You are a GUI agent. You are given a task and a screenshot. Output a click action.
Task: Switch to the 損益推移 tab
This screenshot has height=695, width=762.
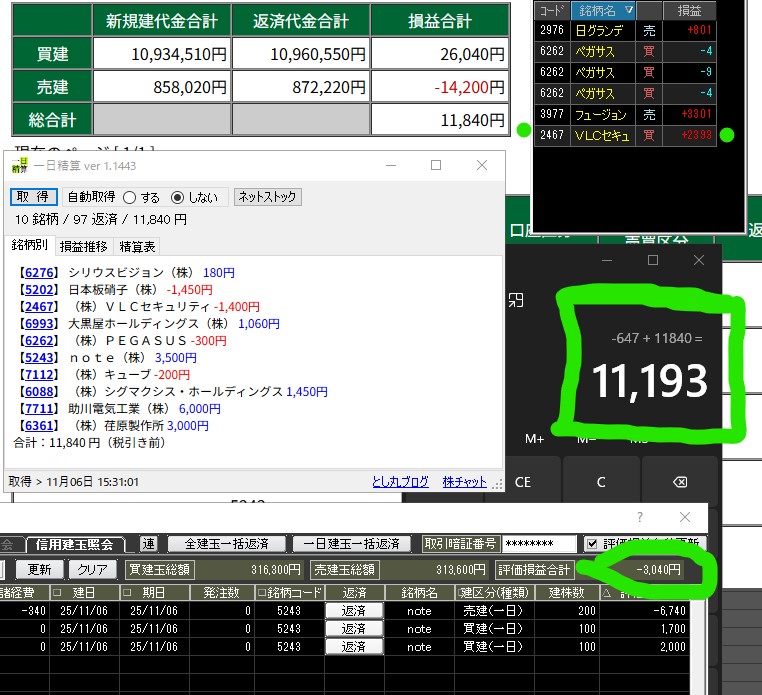[84, 246]
